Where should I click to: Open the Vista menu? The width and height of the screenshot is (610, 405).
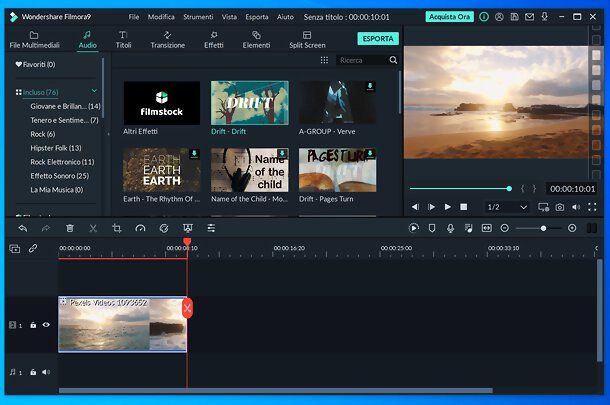tap(229, 17)
